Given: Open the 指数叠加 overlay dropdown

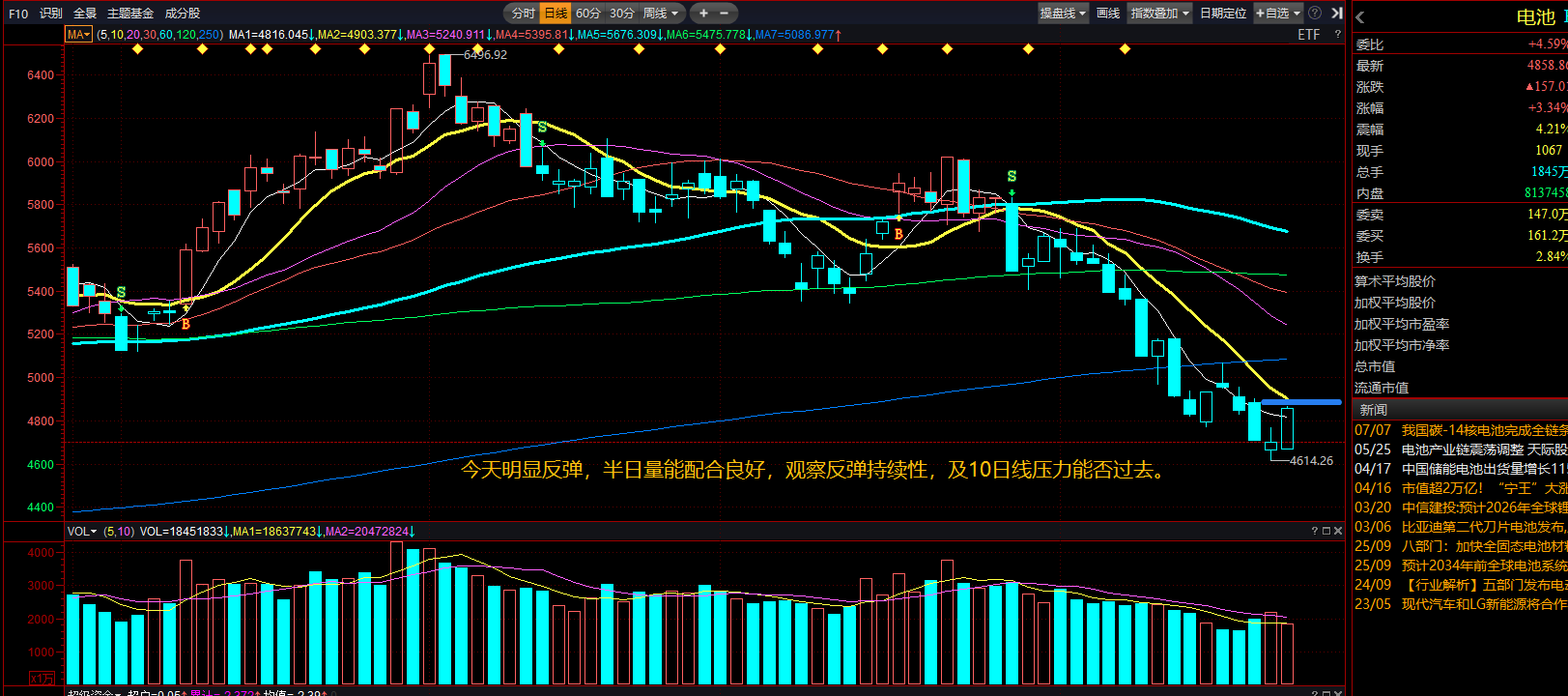Looking at the screenshot, I should pos(1159,13).
